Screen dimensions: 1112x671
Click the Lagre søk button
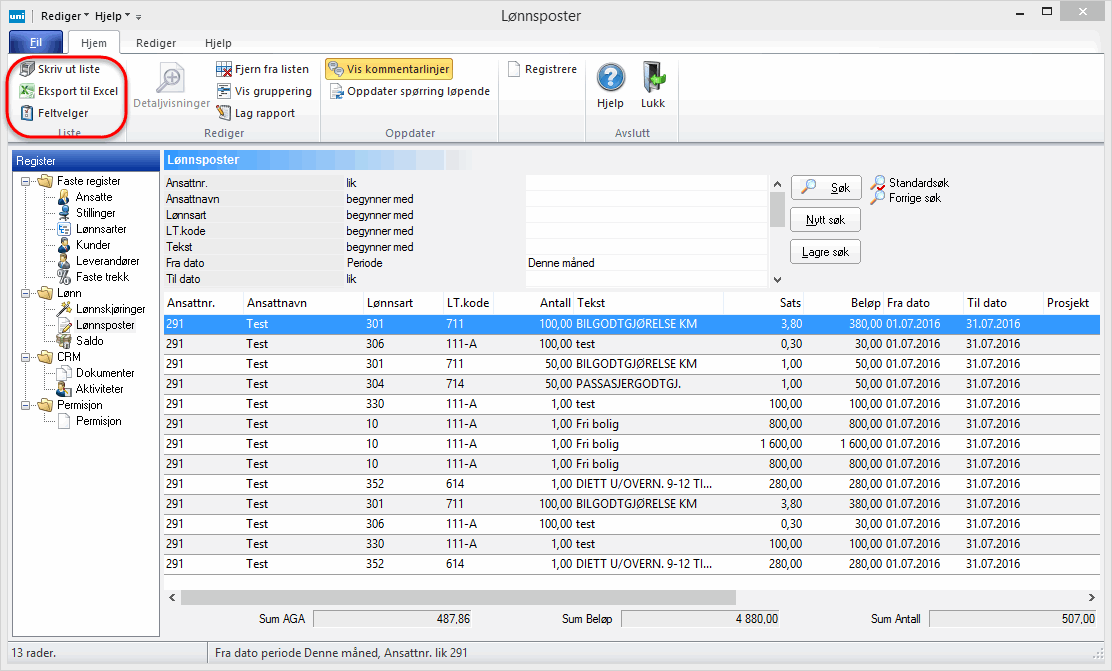coord(825,252)
